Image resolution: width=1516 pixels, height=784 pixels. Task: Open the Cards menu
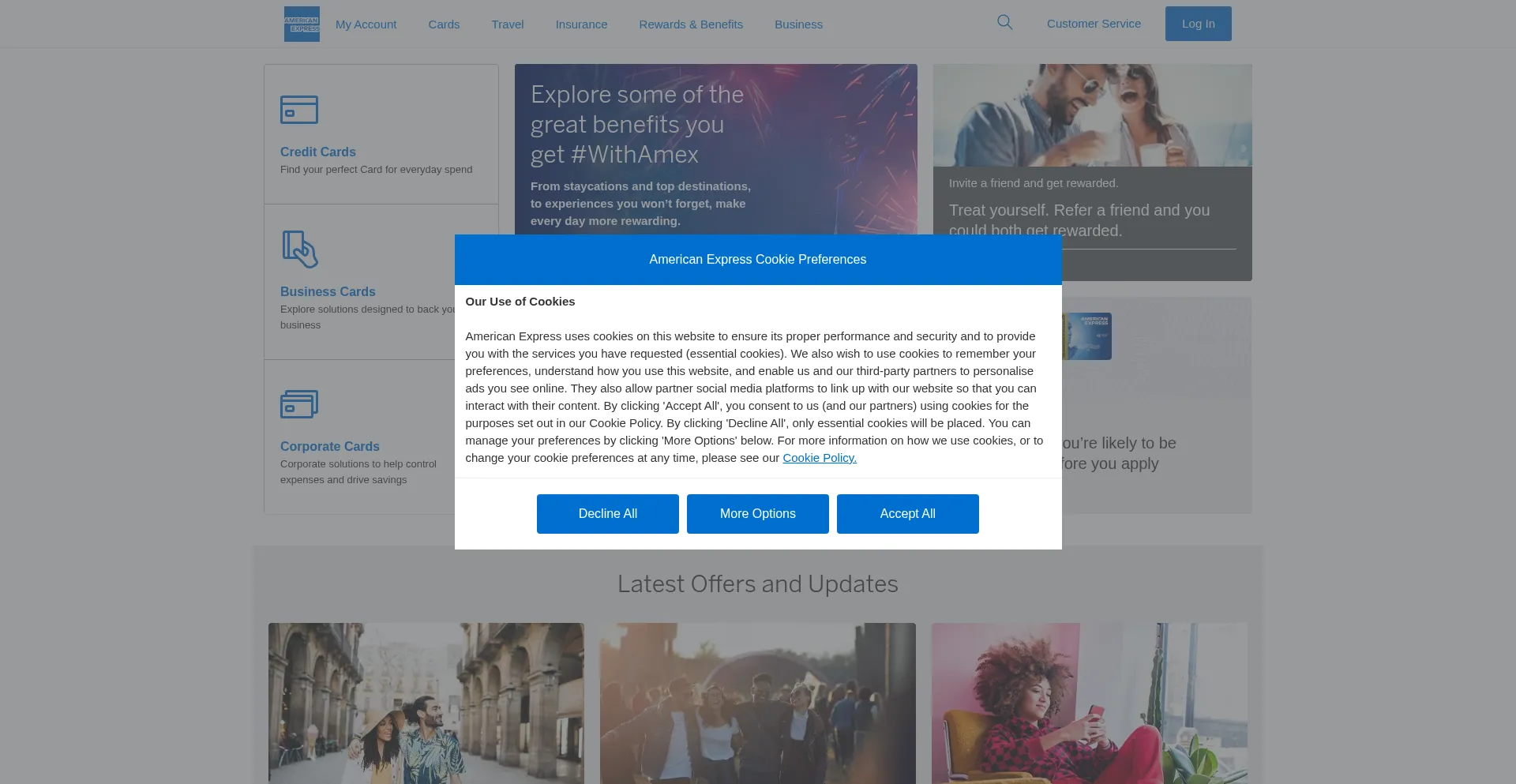point(444,24)
